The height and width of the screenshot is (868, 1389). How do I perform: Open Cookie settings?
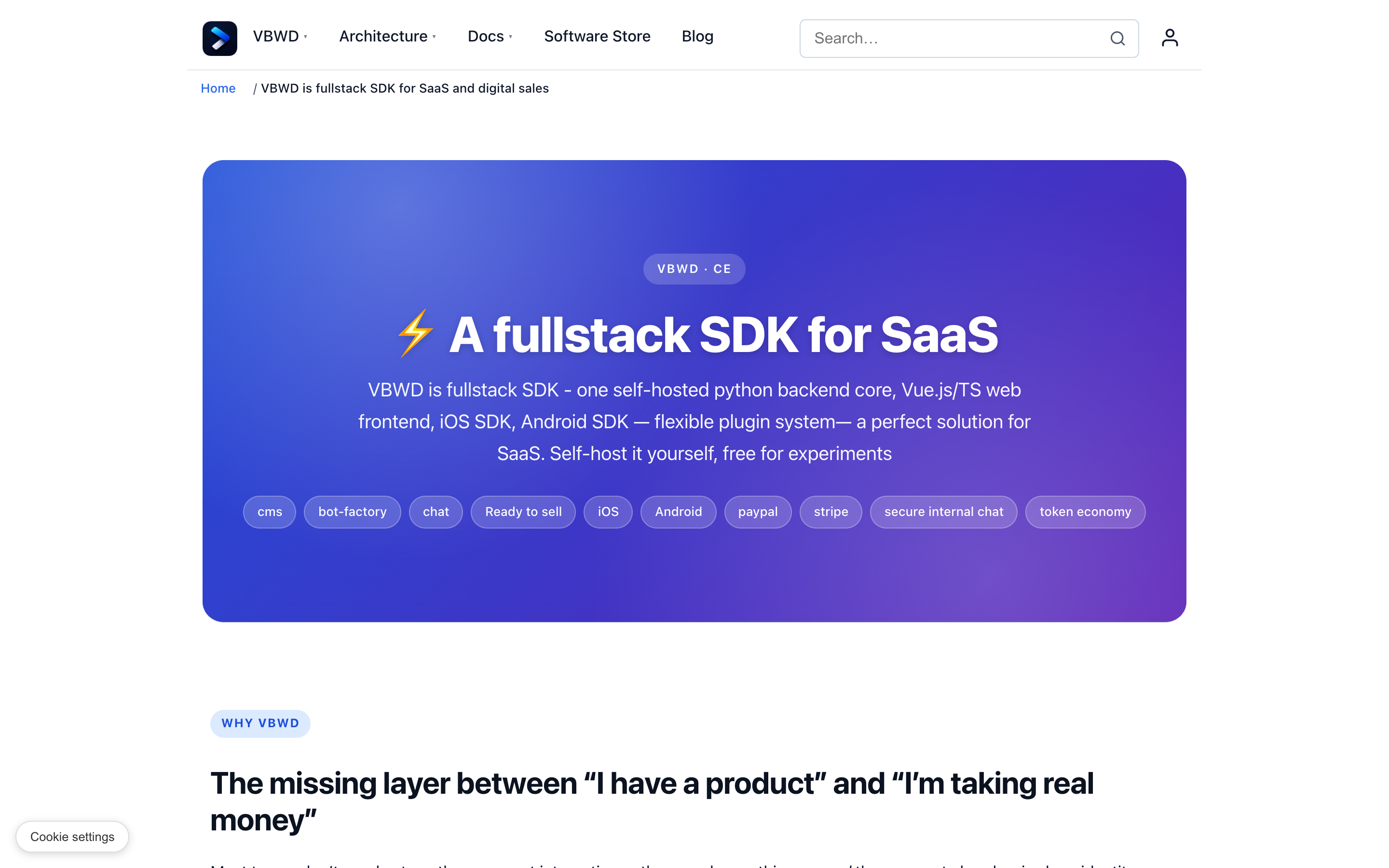[72, 837]
